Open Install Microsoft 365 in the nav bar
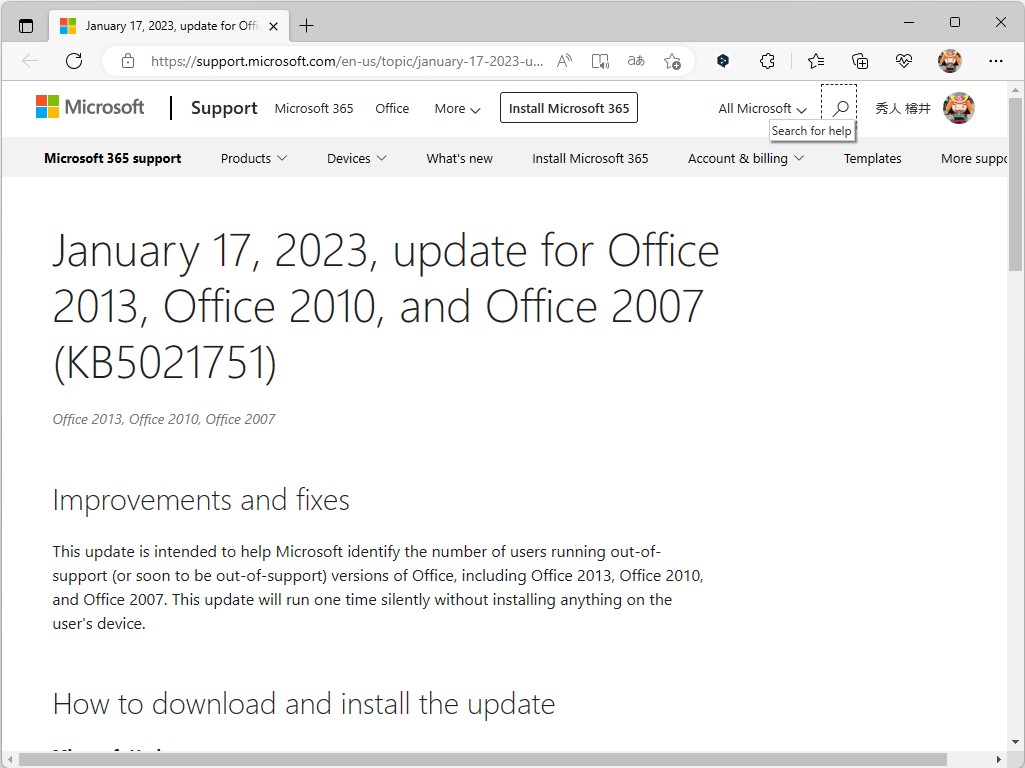The width and height of the screenshot is (1025, 768). click(x=590, y=158)
